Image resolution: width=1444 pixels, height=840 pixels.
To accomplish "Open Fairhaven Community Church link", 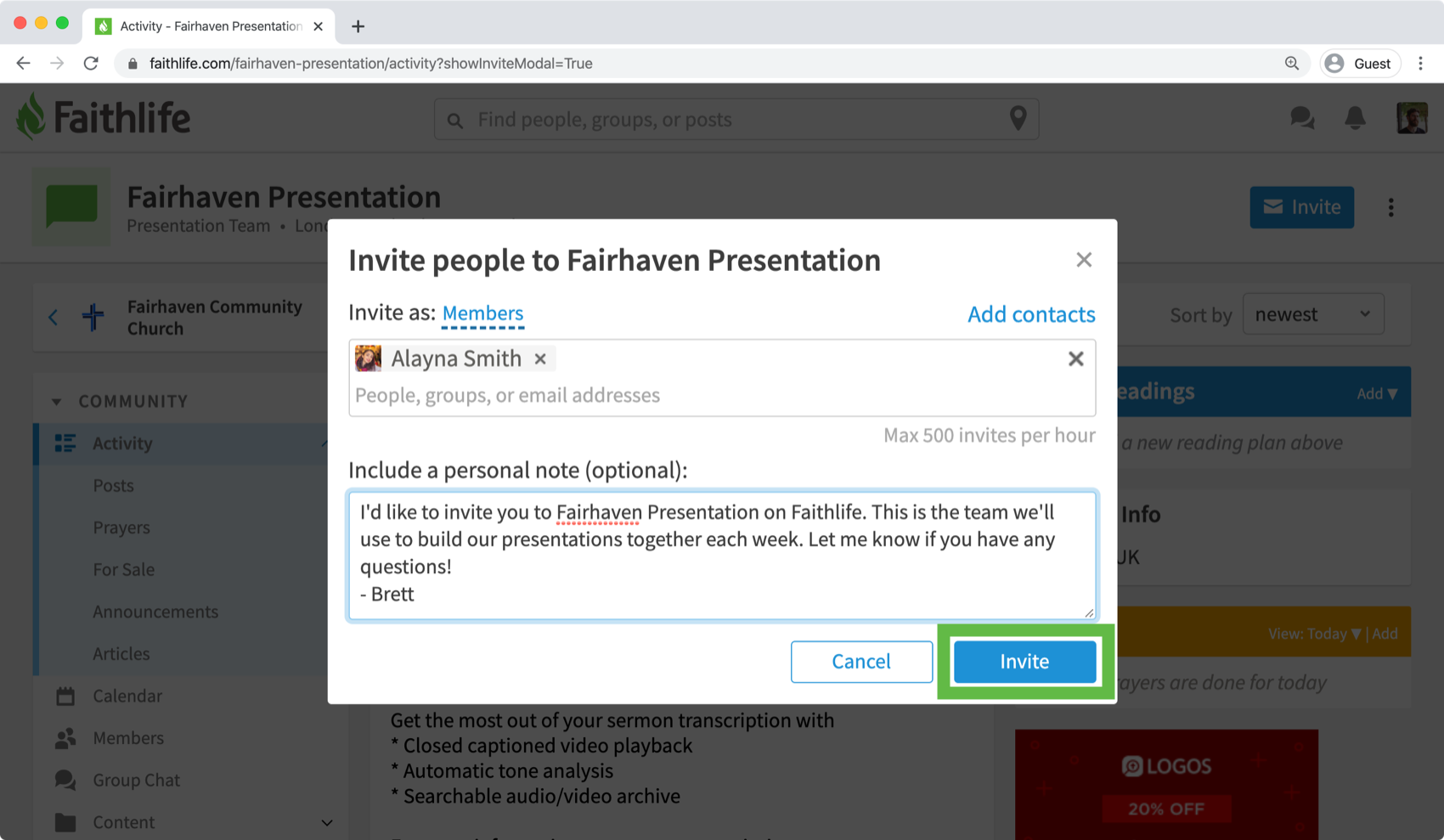I will (214, 318).
